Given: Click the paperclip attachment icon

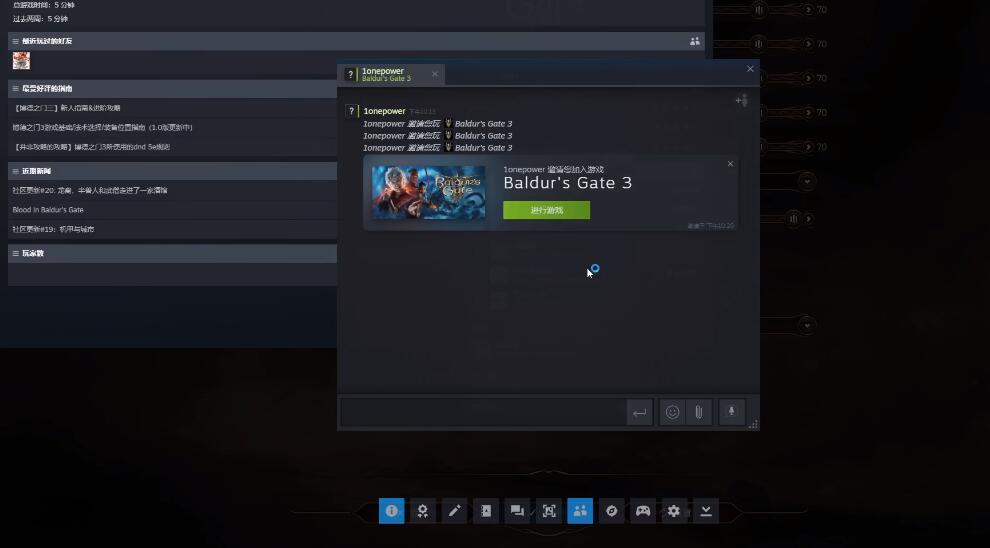Looking at the screenshot, I should point(699,412).
